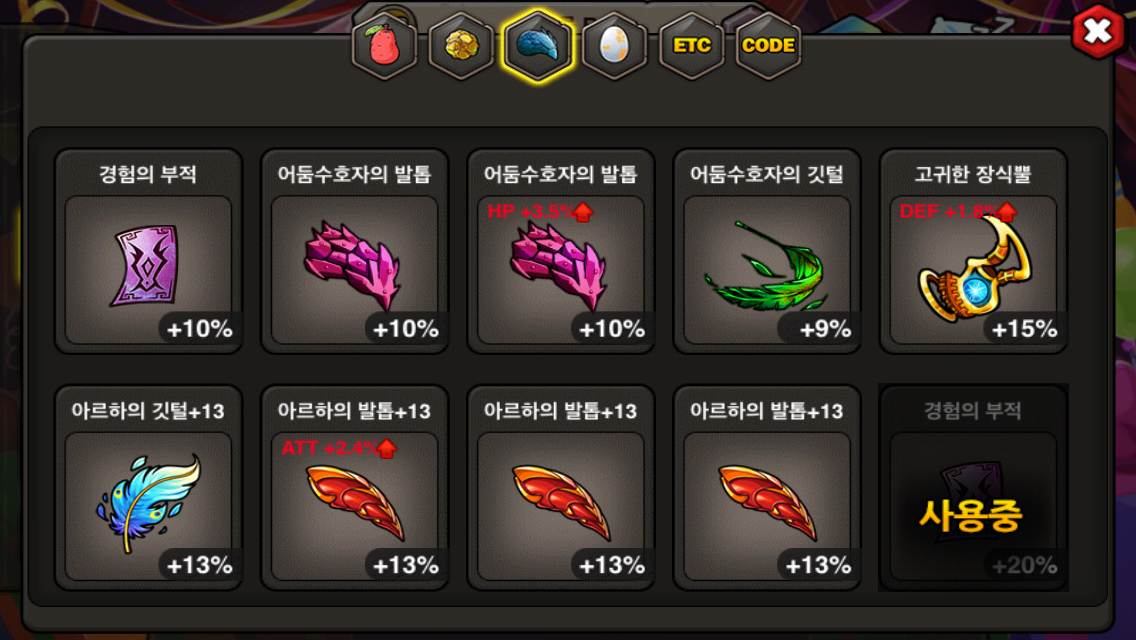The image size is (1136, 640).
Task: Click the 어둠수호자의 깃털 title label
Action: point(767,174)
